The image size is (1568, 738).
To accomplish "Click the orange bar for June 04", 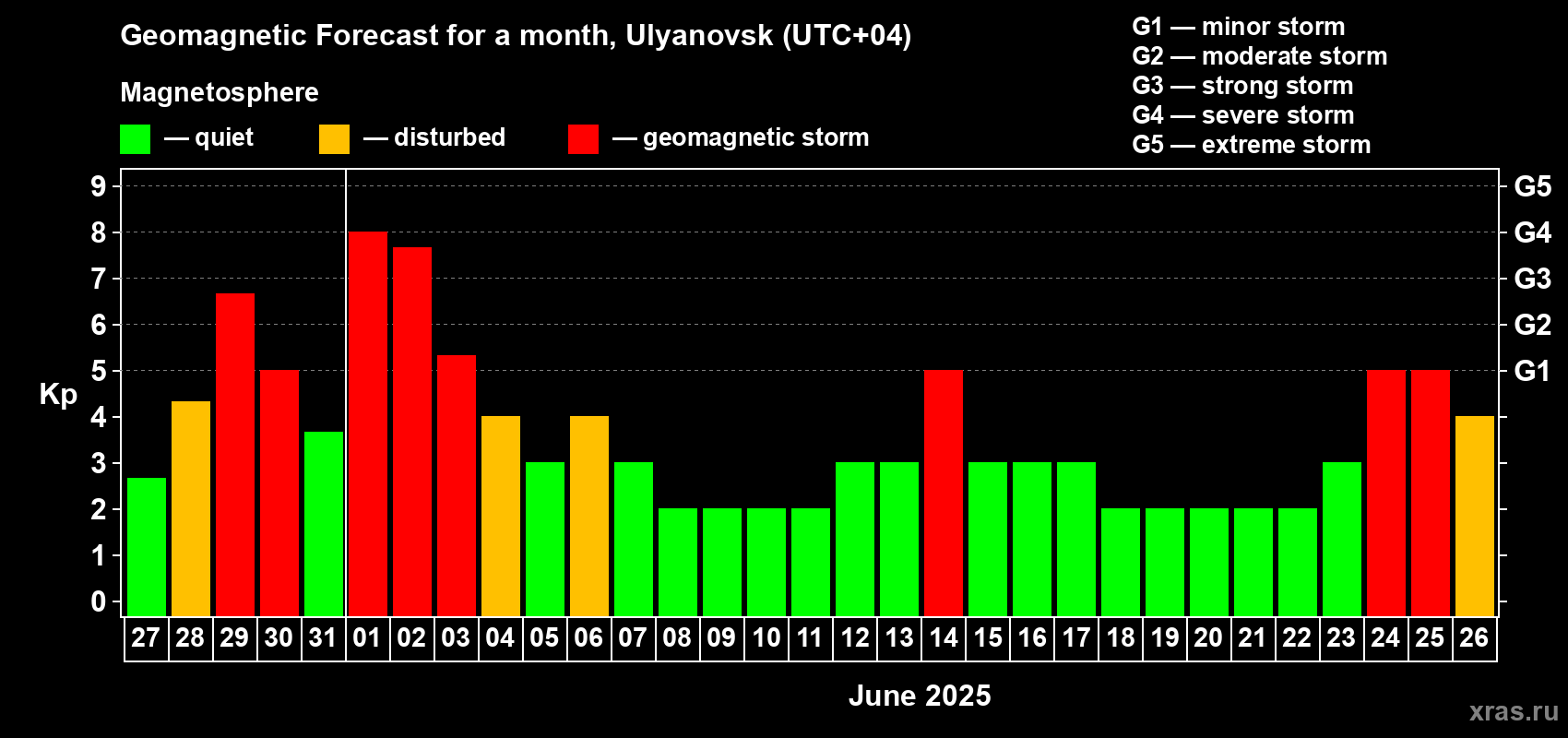I will coord(501,517).
